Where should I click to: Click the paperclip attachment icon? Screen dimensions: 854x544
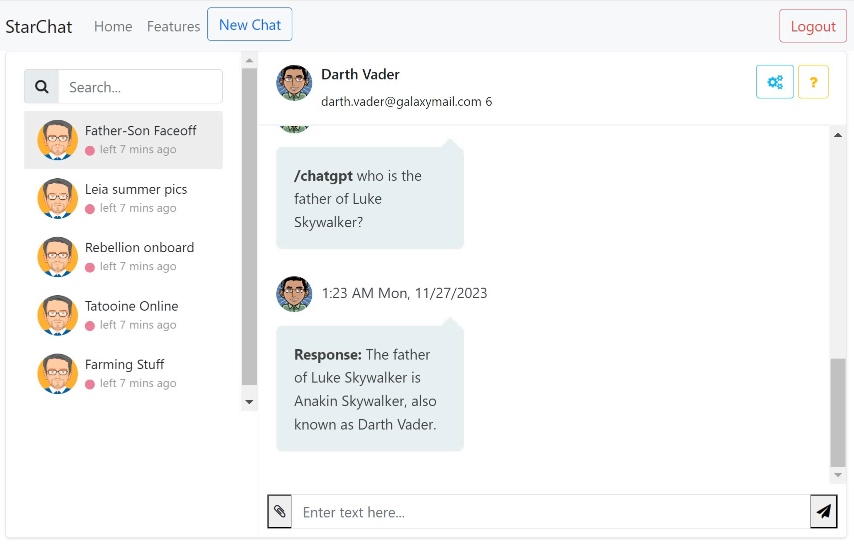(x=280, y=512)
